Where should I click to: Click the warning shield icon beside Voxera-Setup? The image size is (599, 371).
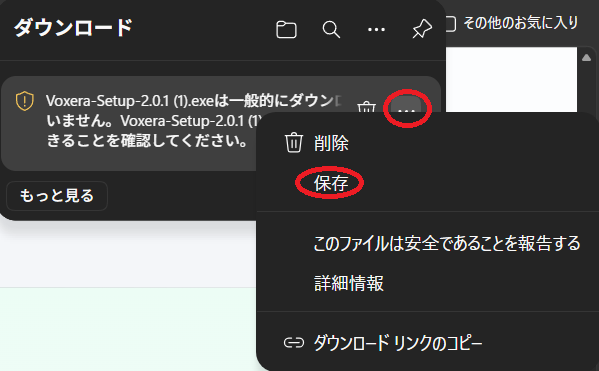click(x=25, y=101)
